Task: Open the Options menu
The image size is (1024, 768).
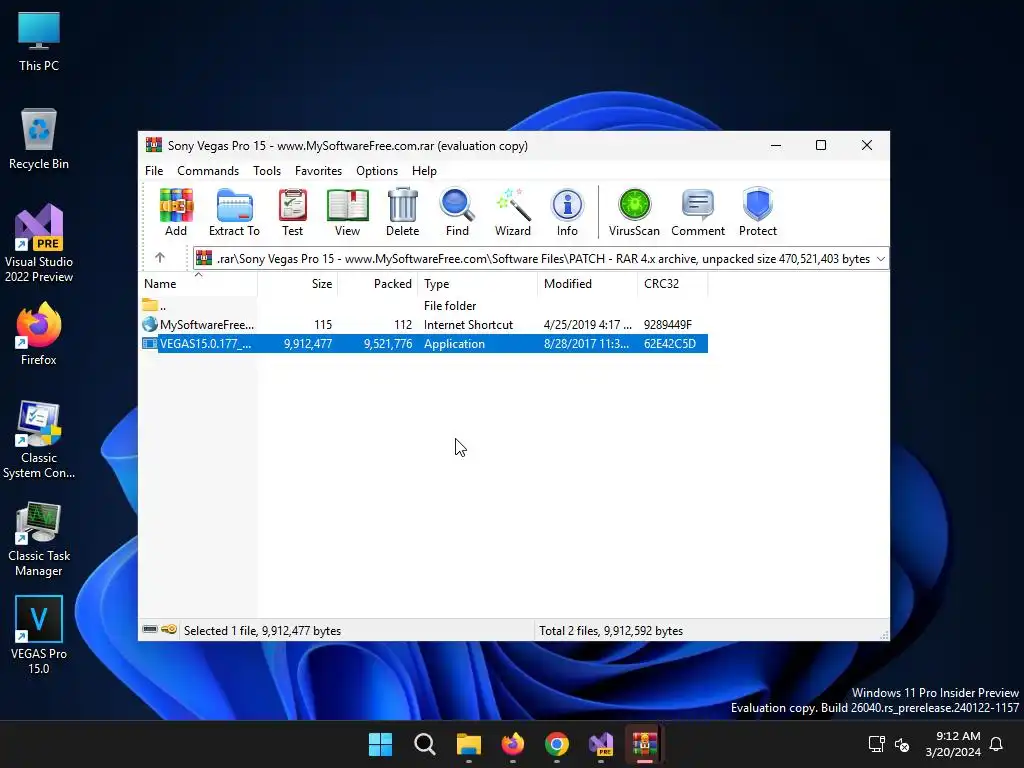Action: tap(377, 170)
